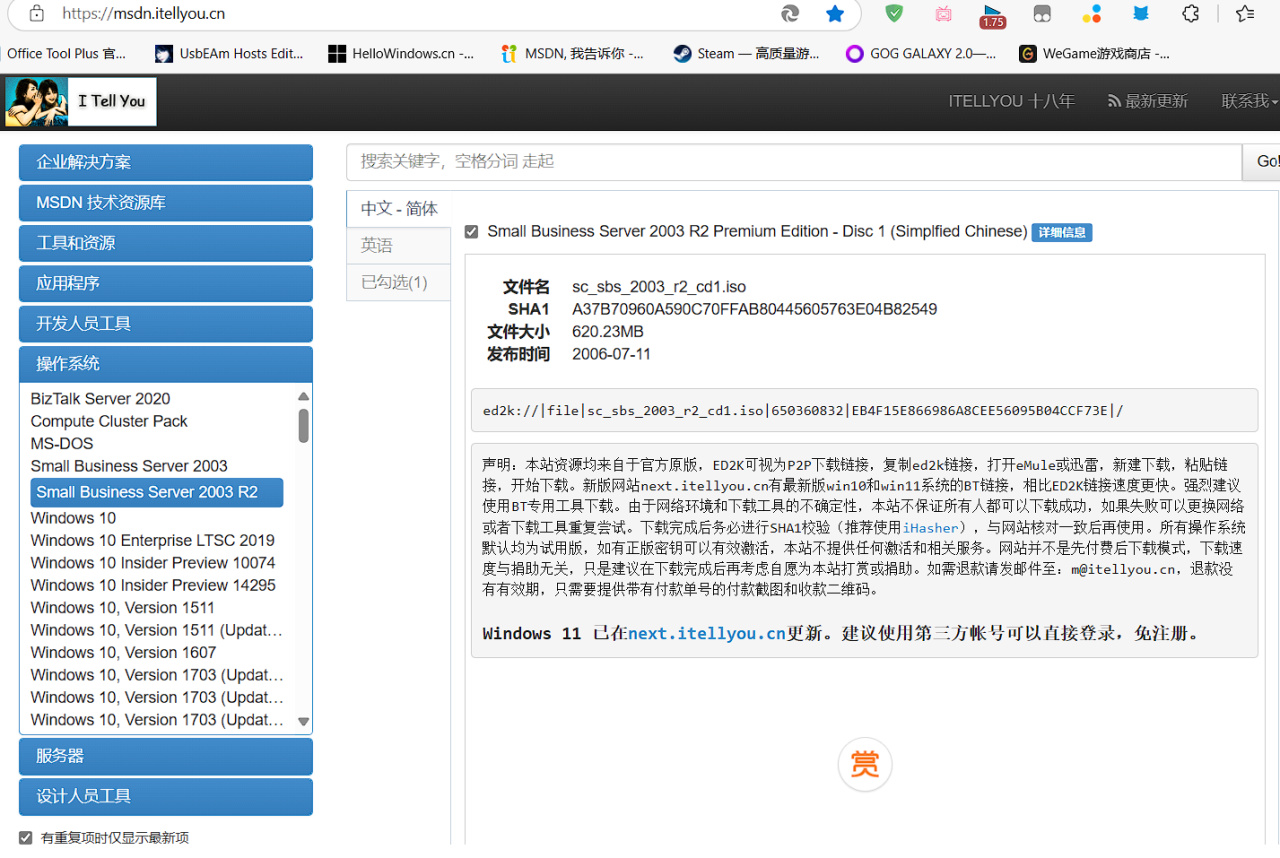Uncheck Small Business Server 2003 R2 Premium Disc 1
Screen dimensions: 1280x858
pyautogui.click(x=472, y=232)
